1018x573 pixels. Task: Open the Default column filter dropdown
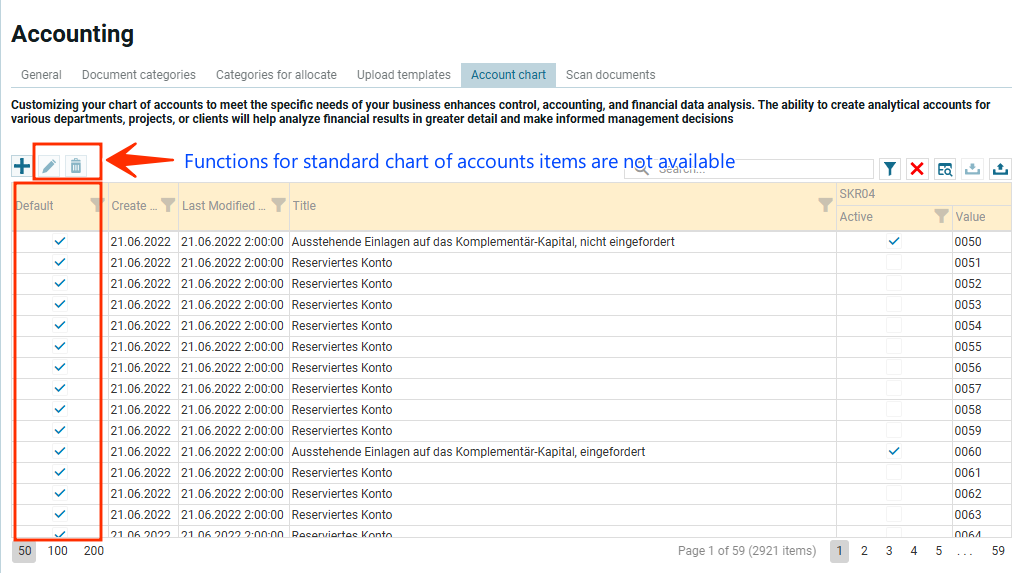point(96,205)
